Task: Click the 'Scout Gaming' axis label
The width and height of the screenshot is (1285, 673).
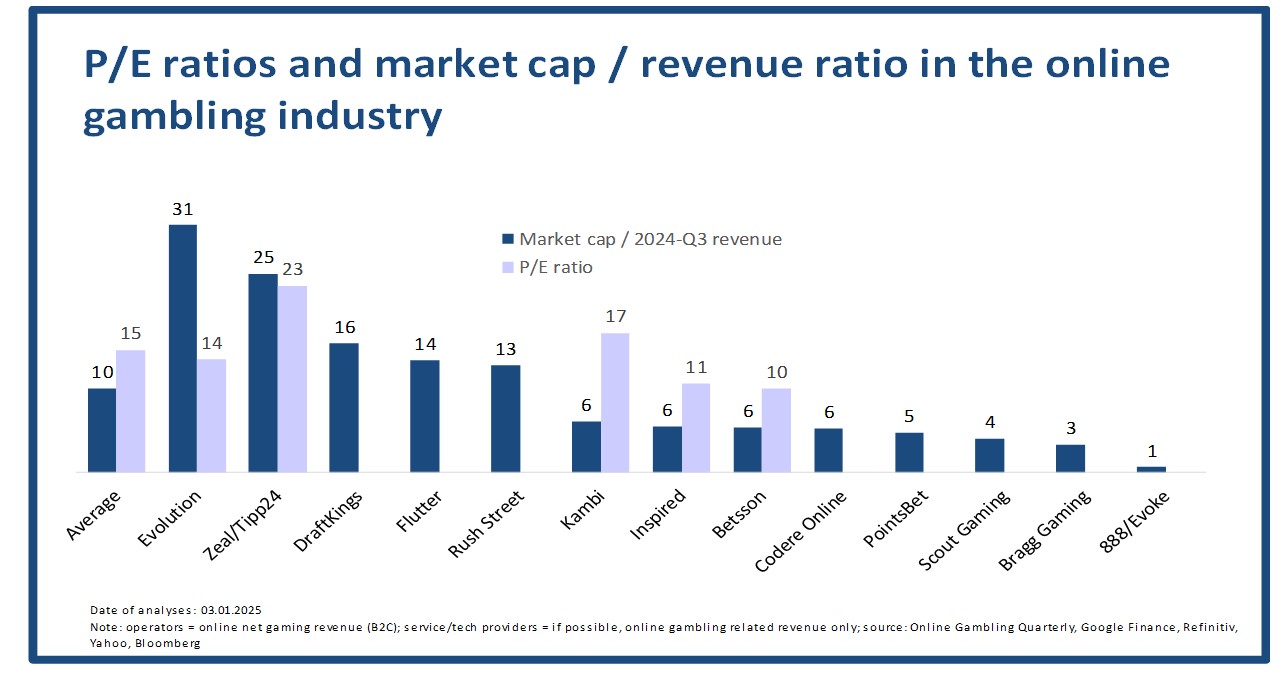Action: click(x=965, y=530)
